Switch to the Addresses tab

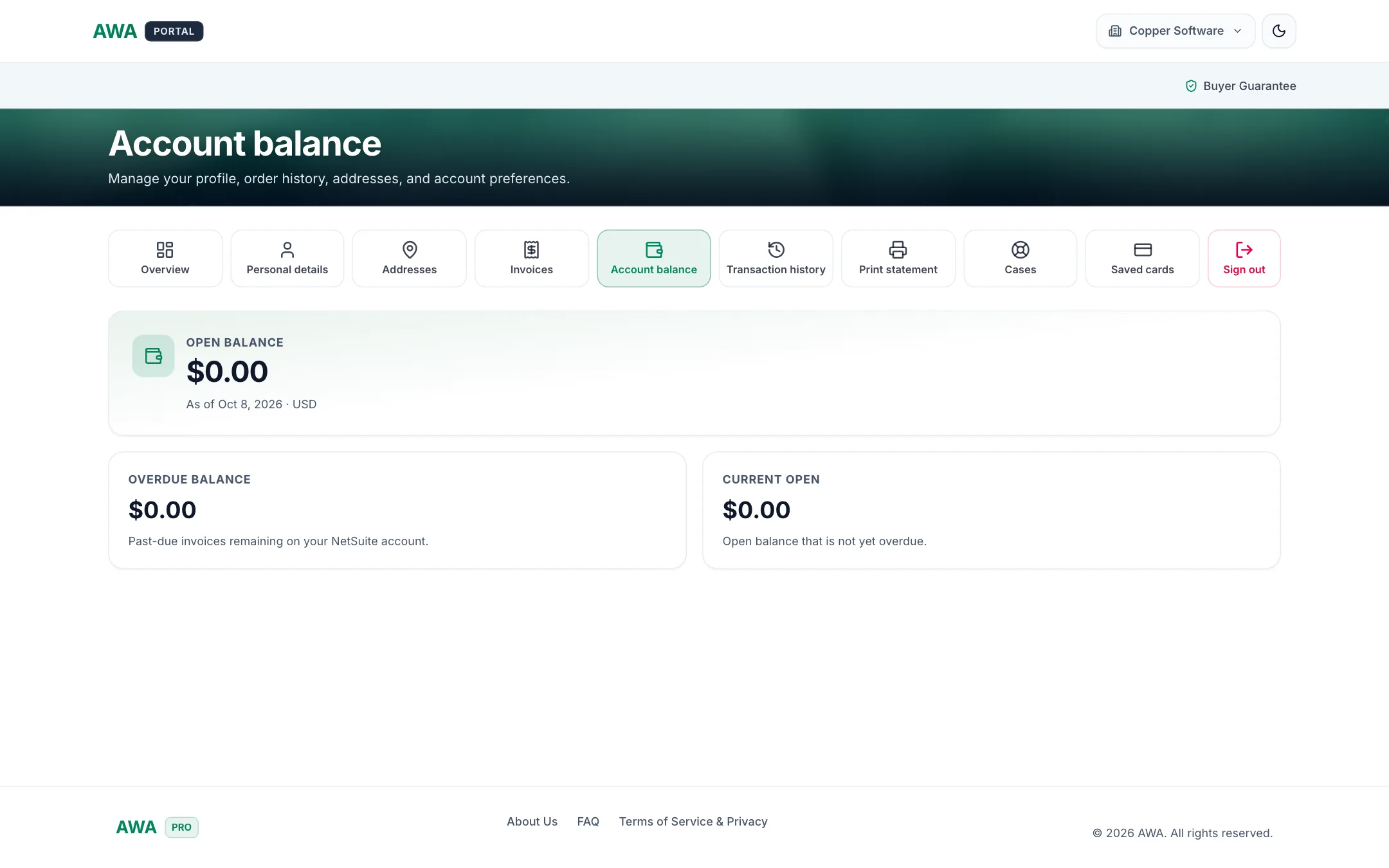coord(410,258)
